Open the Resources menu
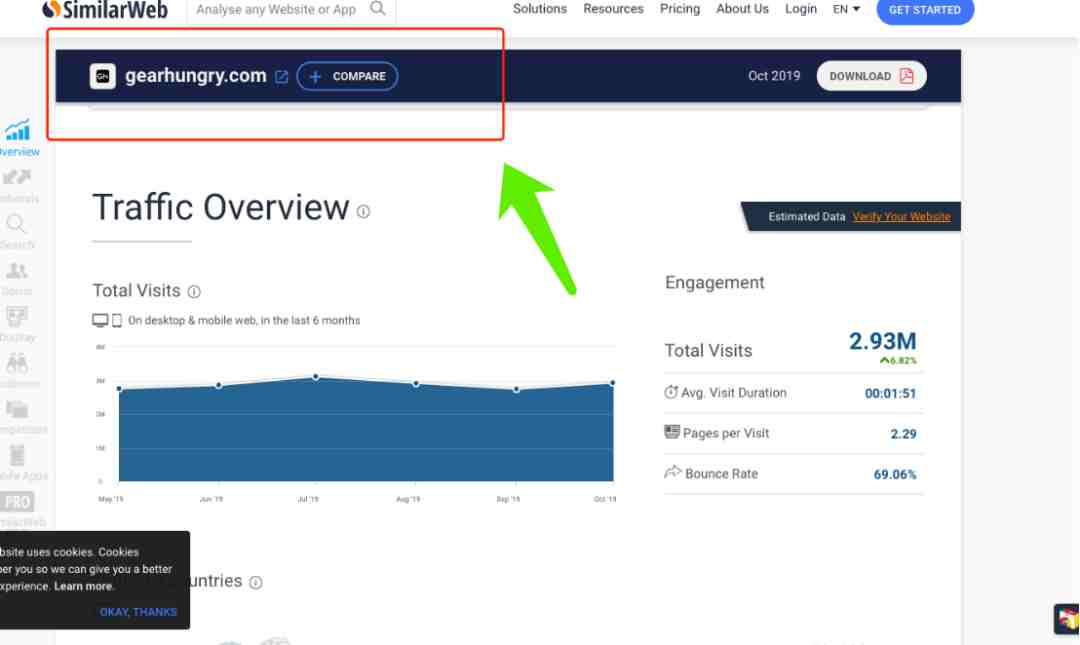This screenshot has height=645, width=1080. (613, 9)
